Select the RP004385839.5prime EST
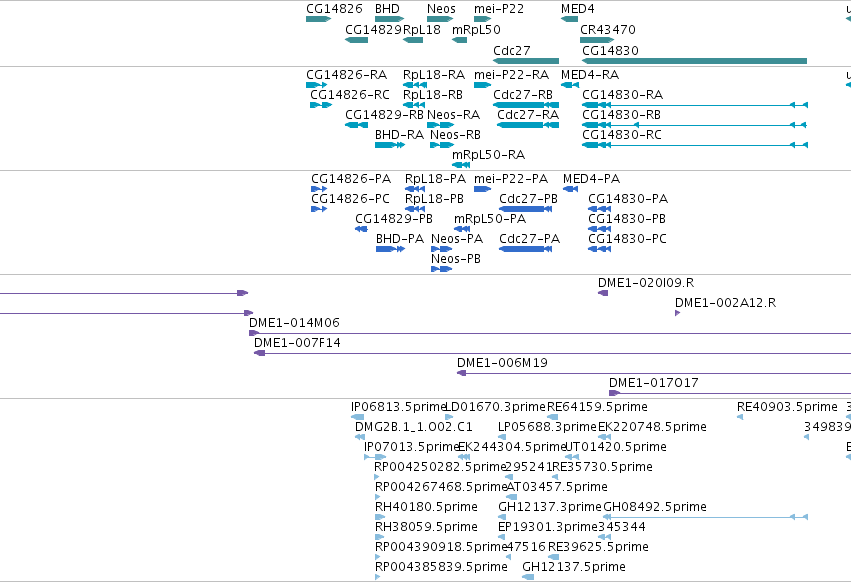The image size is (851, 582). [378, 577]
